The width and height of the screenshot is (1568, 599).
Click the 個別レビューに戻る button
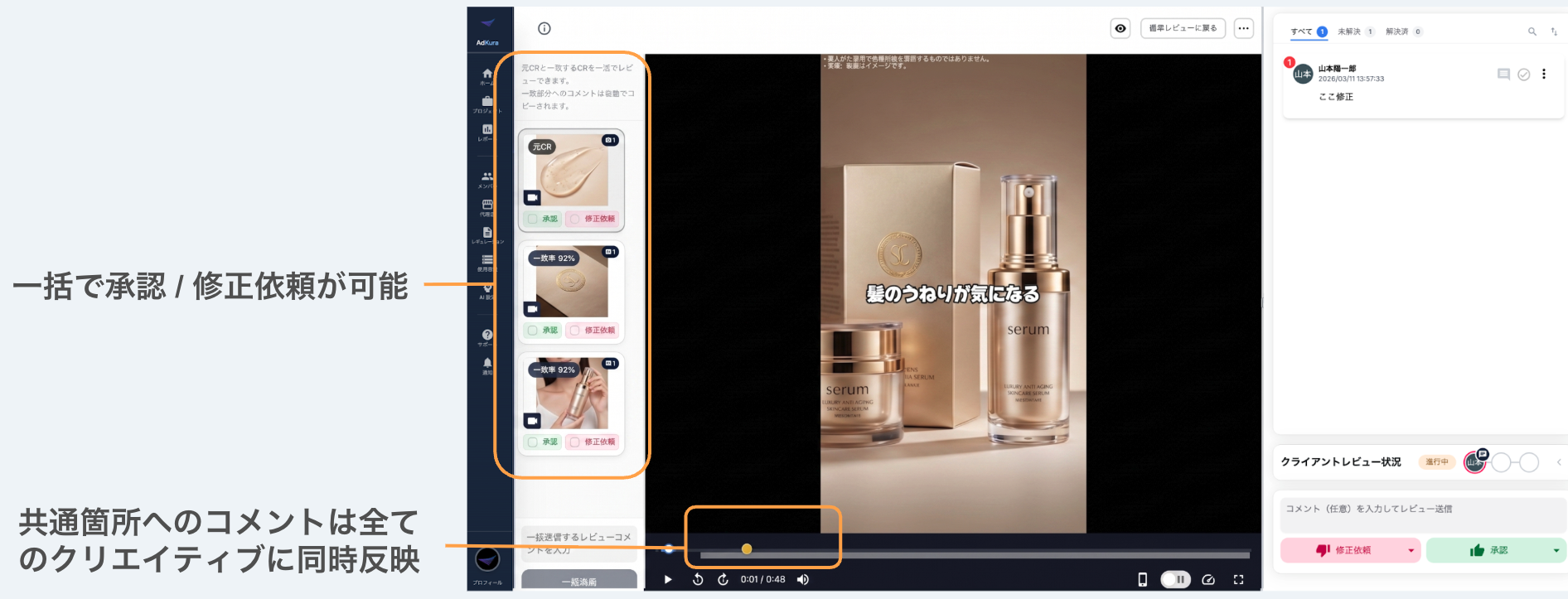[1183, 28]
